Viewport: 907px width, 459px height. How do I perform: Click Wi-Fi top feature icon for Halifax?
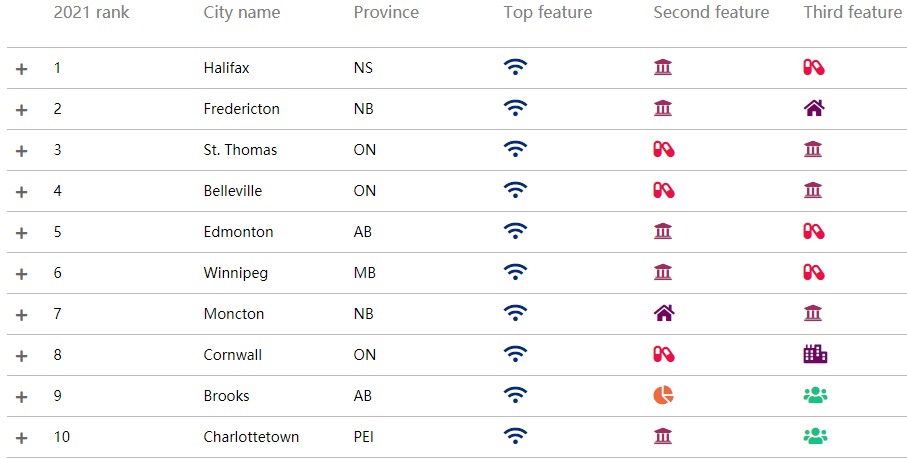[515, 68]
